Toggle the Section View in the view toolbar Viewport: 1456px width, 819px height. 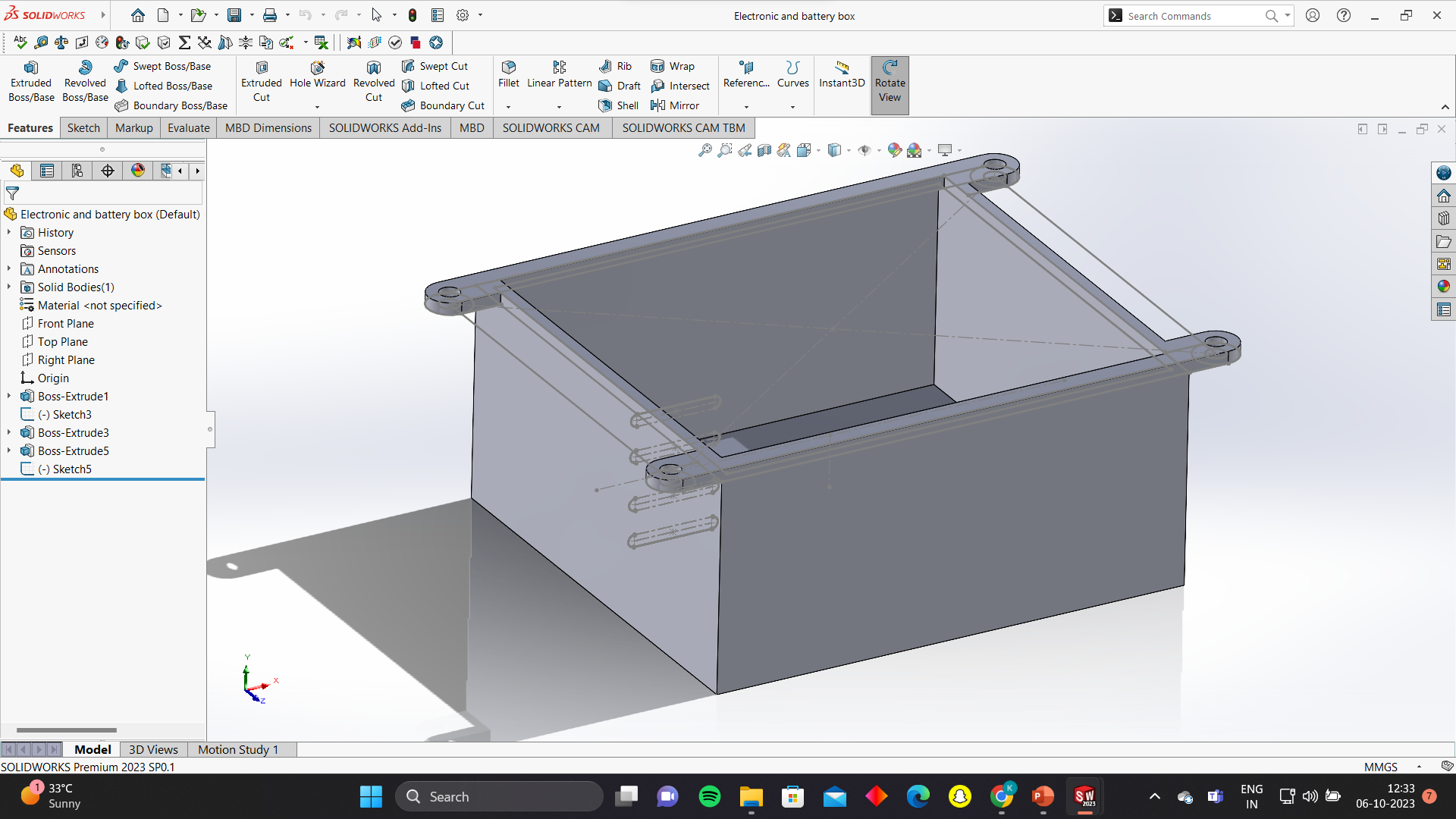point(764,150)
